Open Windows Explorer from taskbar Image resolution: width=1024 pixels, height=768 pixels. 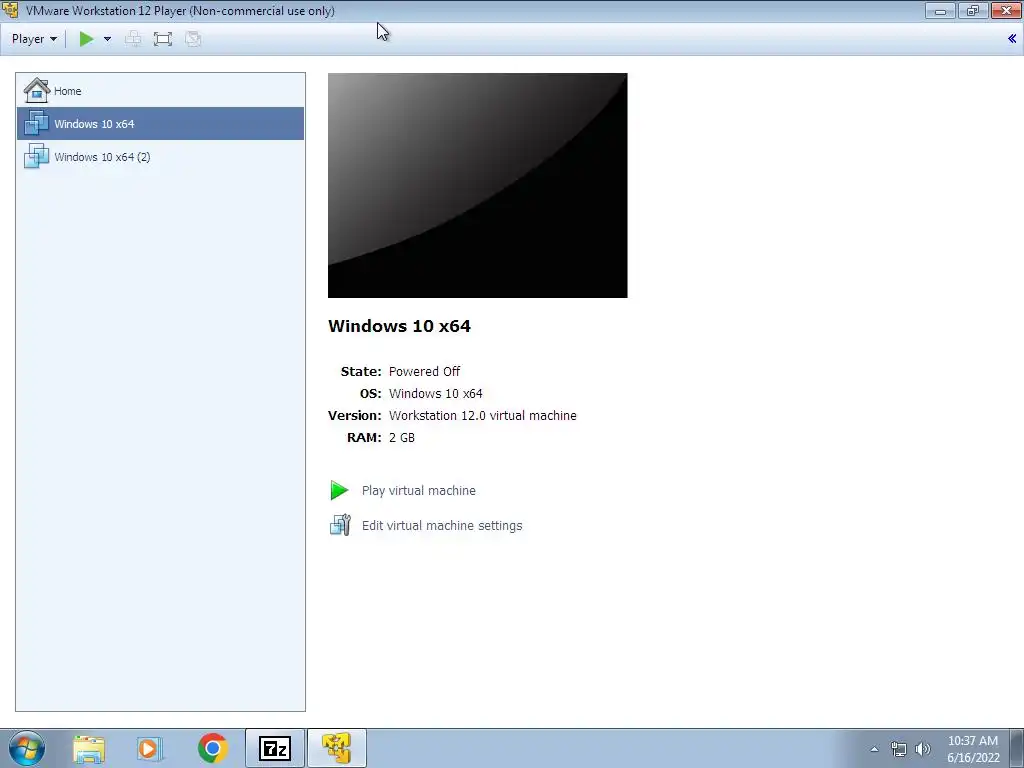point(89,749)
